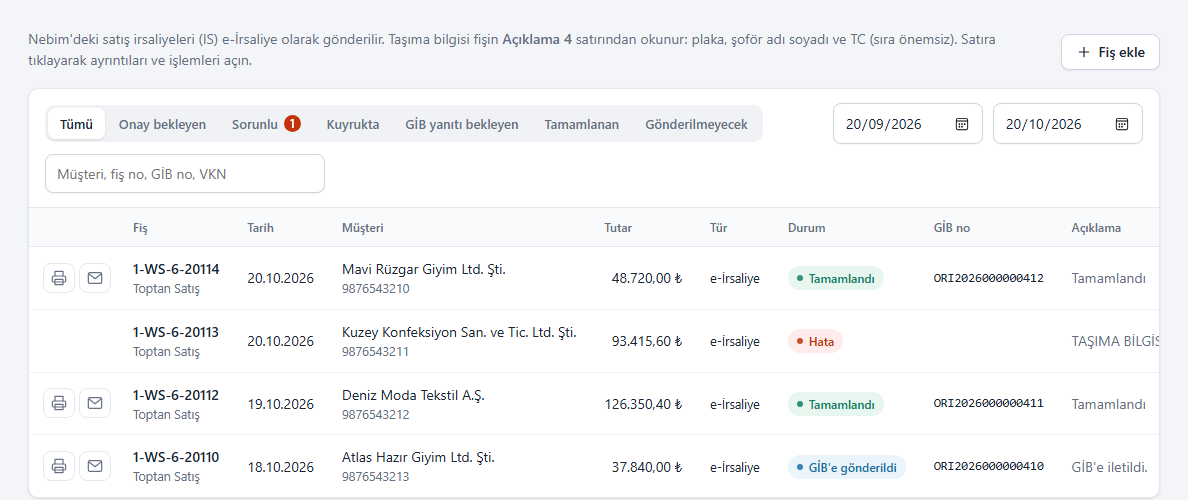
Task: Select customer Atlas Hazır Giyim Ltd. Şti.
Action: 418,457
